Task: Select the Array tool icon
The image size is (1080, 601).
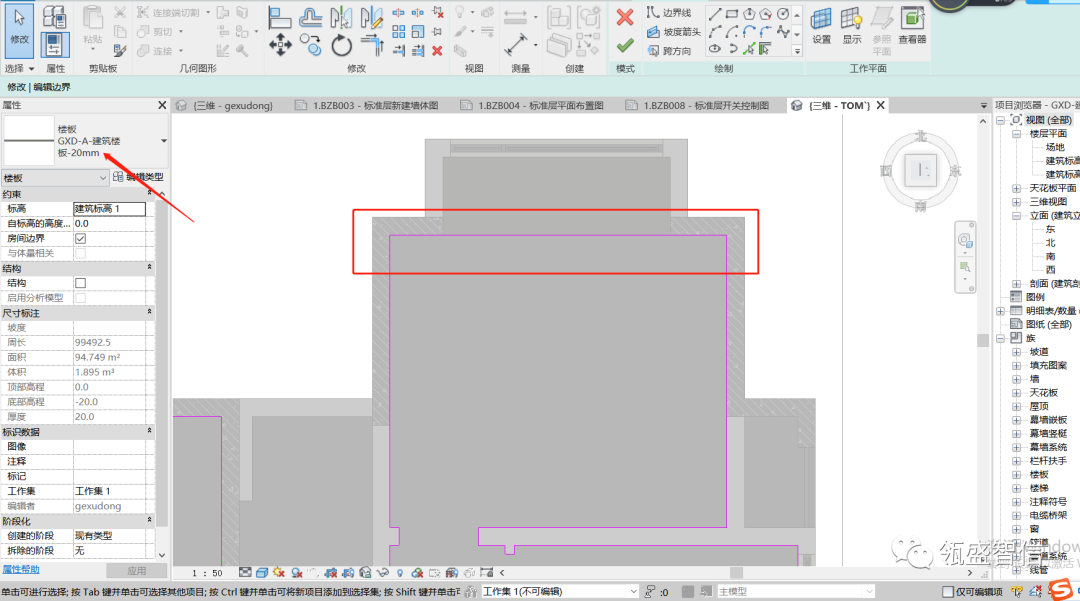Action: pyautogui.click(x=398, y=32)
